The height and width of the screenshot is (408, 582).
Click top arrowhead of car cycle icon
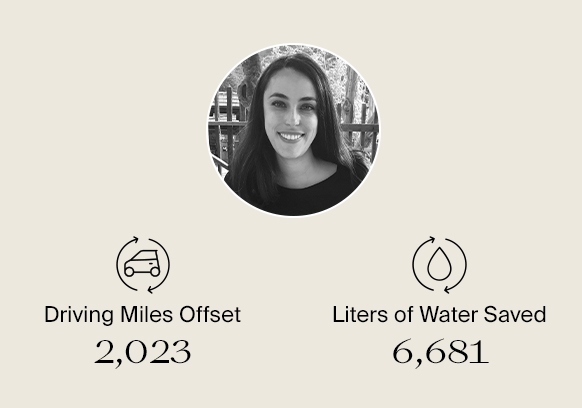pyautogui.click(x=135, y=240)
